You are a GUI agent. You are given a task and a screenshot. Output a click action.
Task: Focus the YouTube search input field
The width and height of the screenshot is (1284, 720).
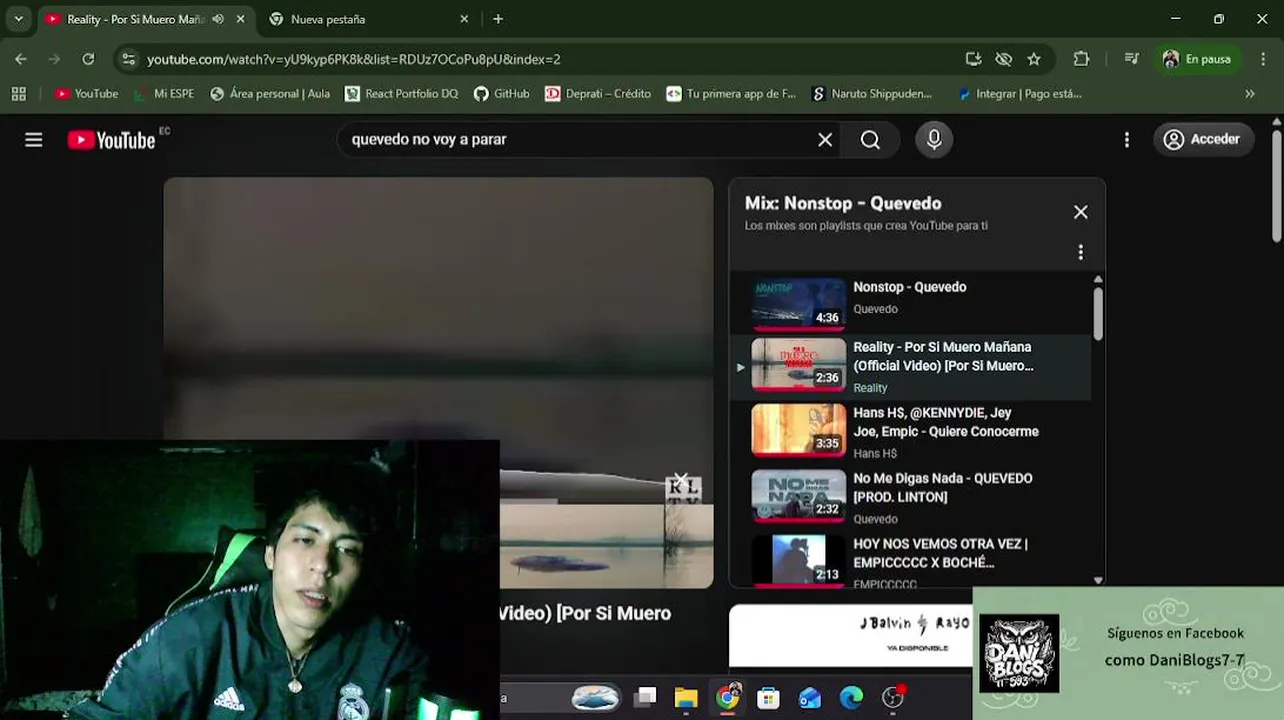click(575, 140)
